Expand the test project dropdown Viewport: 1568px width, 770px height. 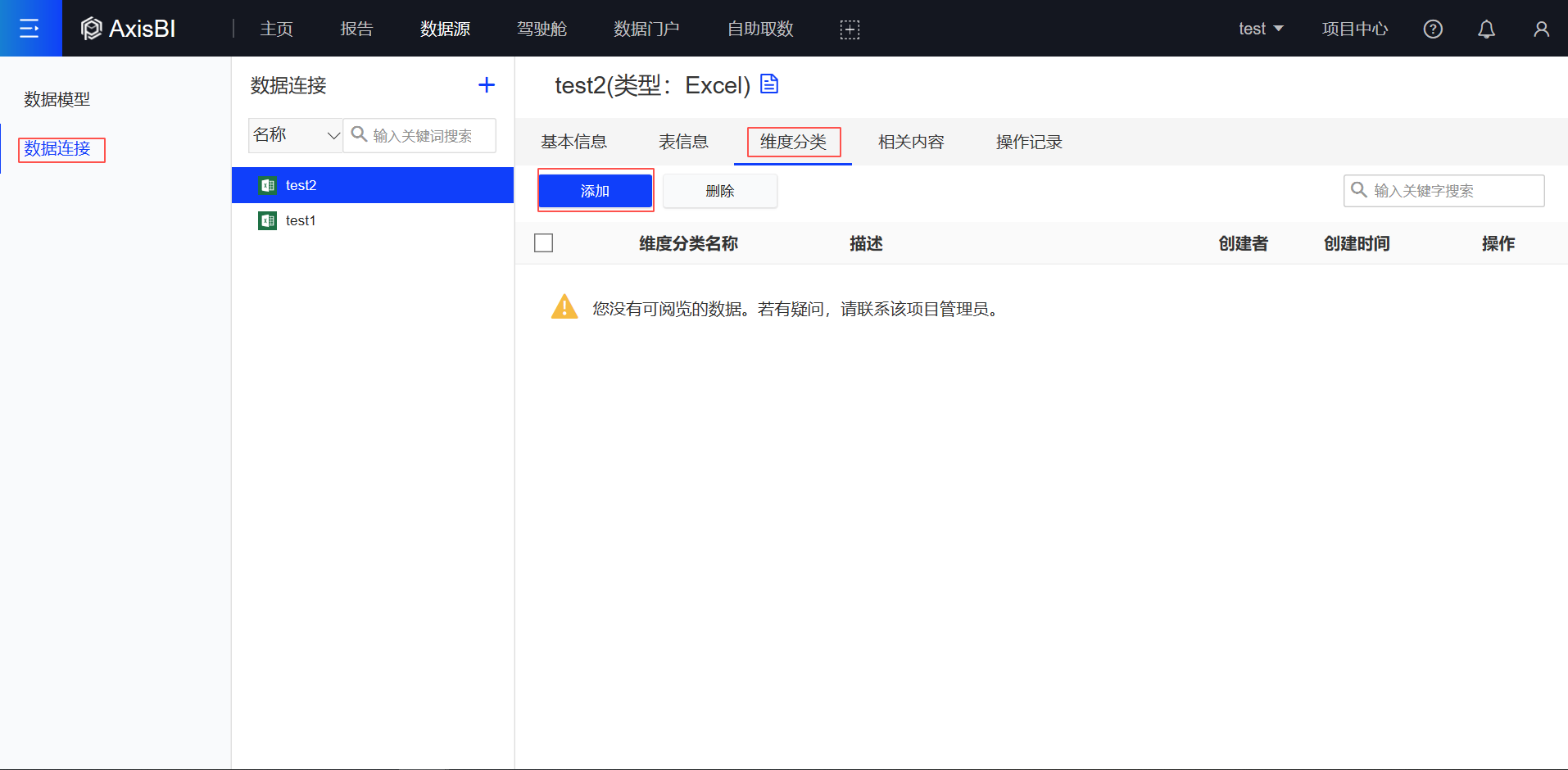pos(1260,29)
